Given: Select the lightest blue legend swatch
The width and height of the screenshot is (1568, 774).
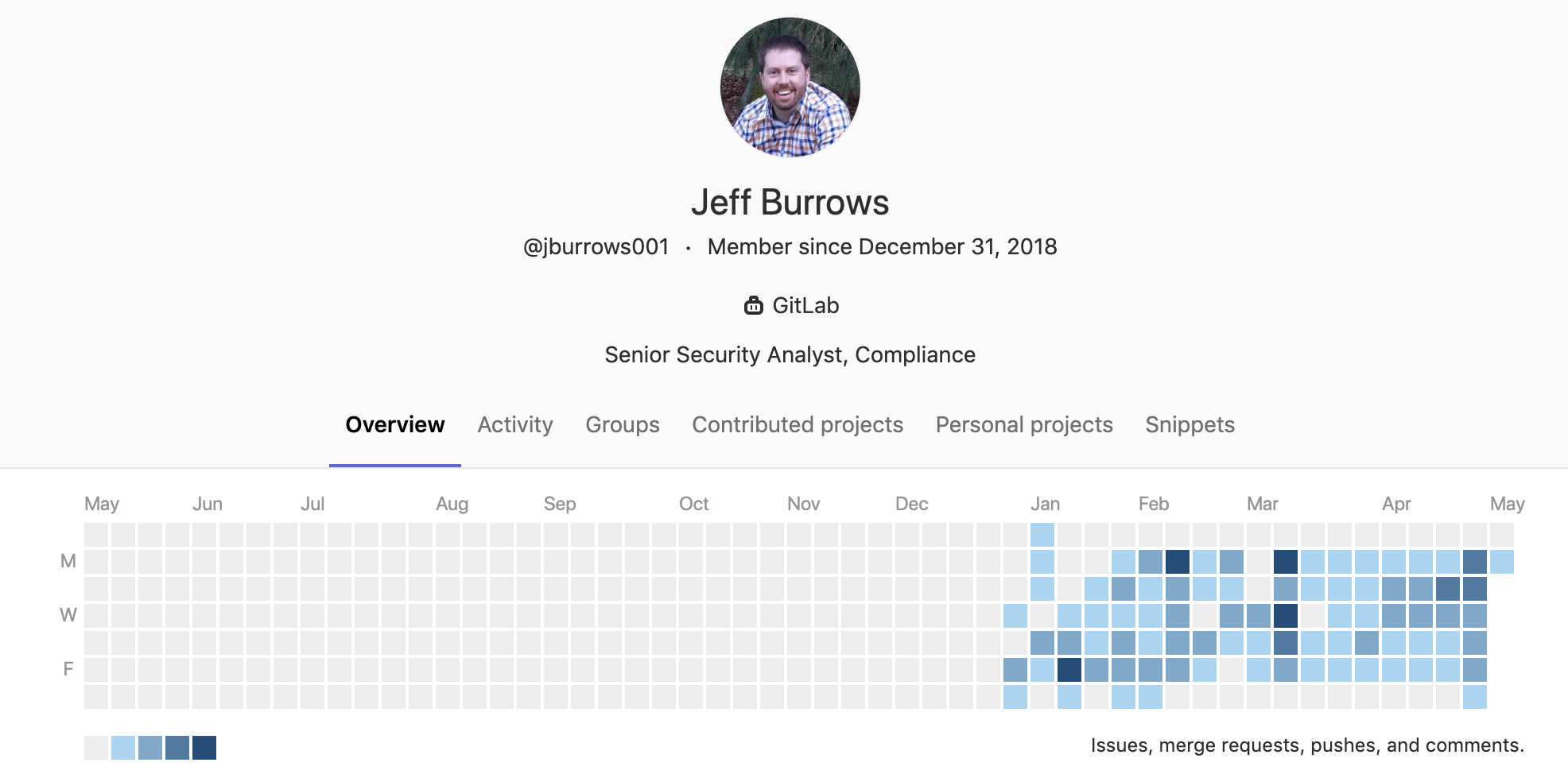Looking at the screenshot, I should pos(123,748).
